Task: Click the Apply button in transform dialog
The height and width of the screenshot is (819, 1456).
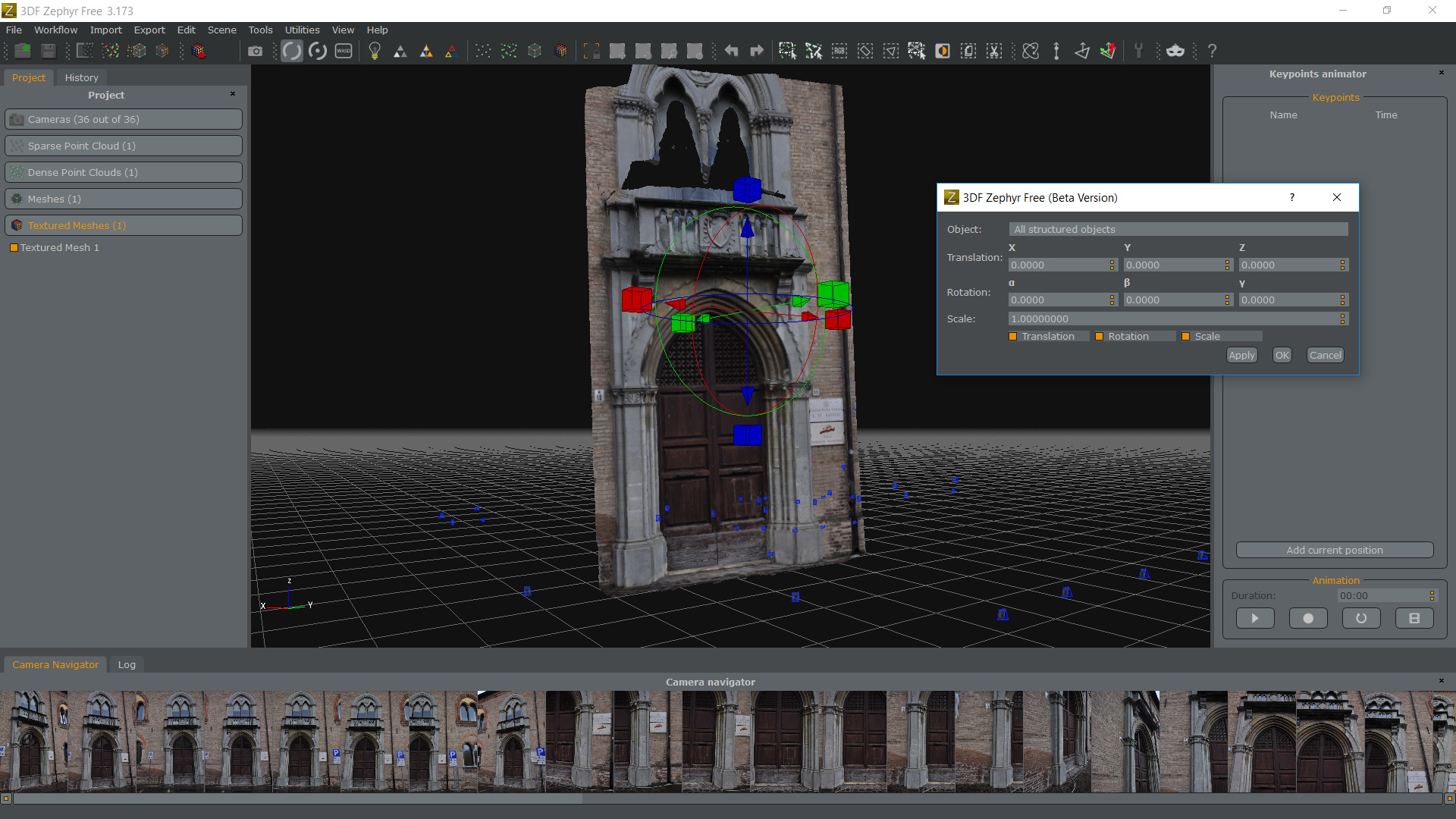Action: (1241, 355)
